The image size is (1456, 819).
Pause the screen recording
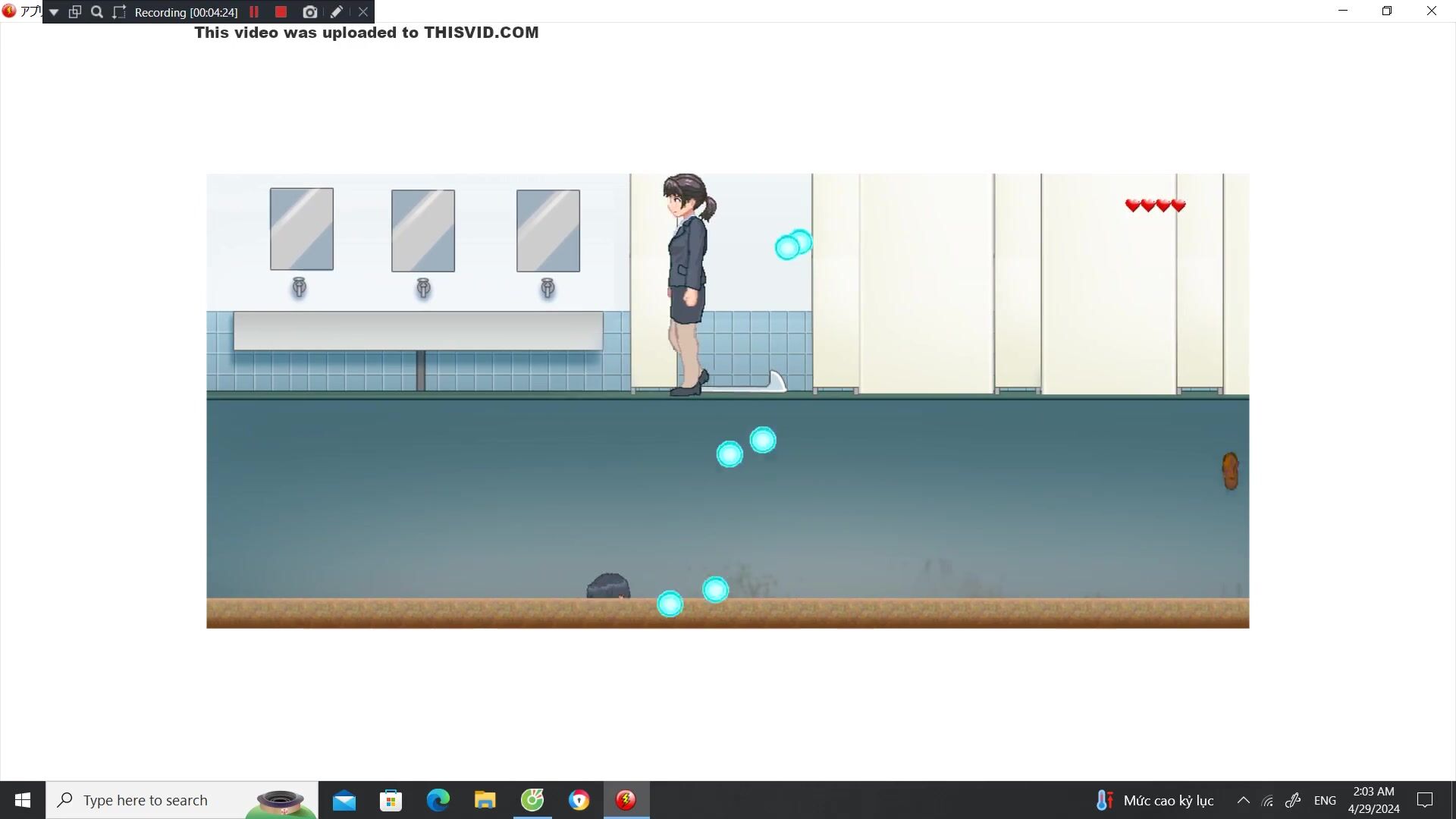[254, 12]
